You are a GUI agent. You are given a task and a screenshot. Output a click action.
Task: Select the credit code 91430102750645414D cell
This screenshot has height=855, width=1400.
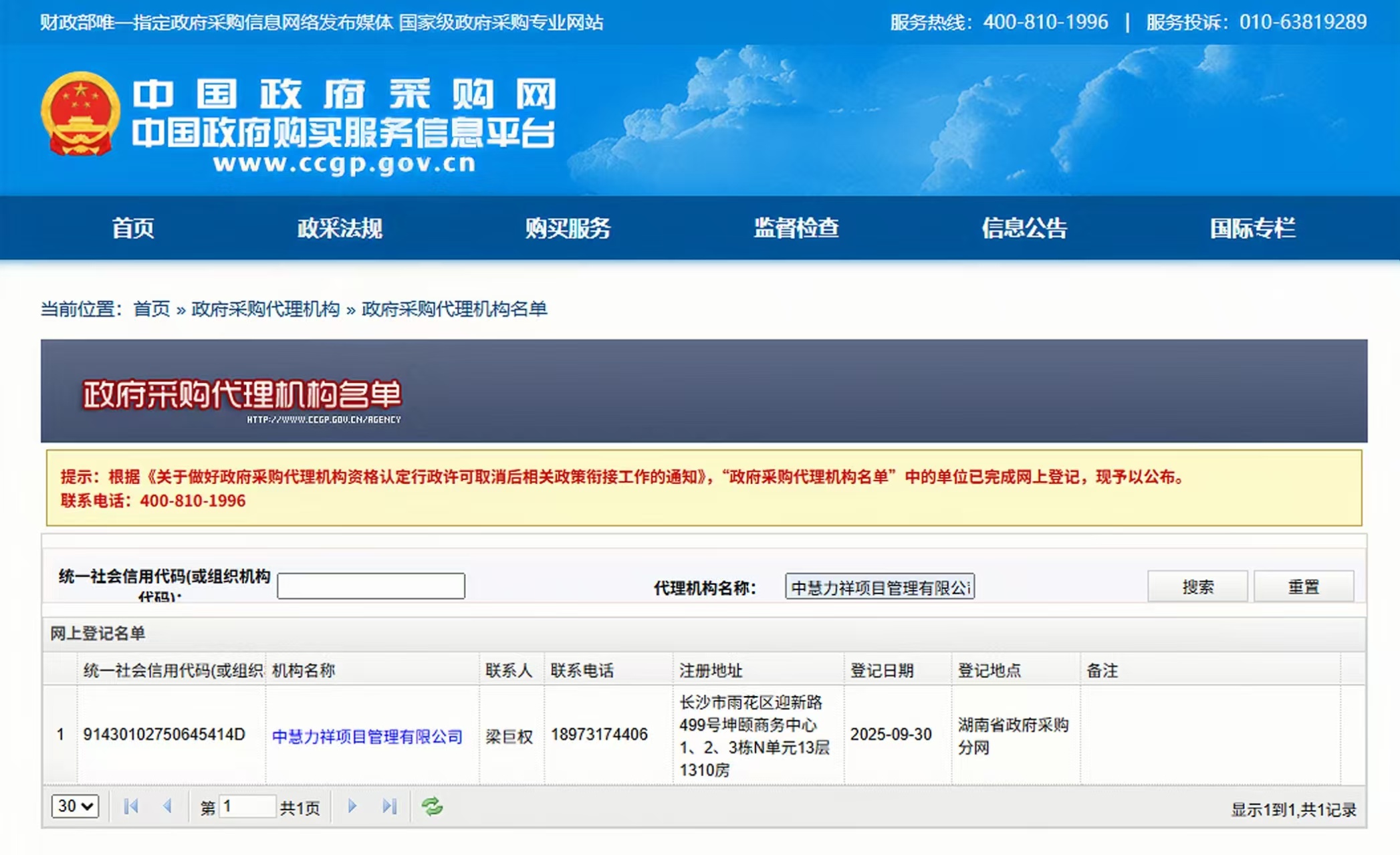click(172, 735)
